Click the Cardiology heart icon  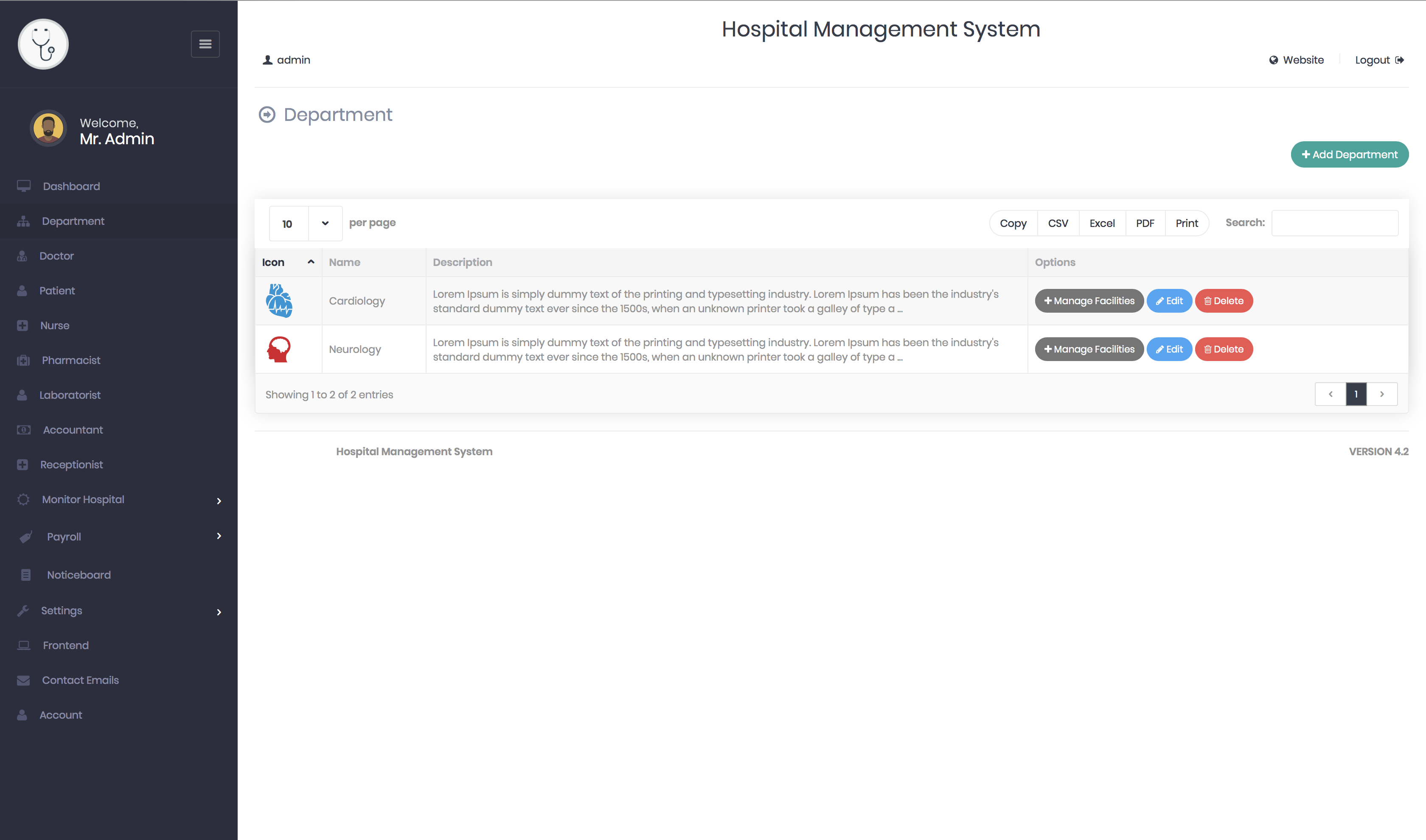coord(279,300)
